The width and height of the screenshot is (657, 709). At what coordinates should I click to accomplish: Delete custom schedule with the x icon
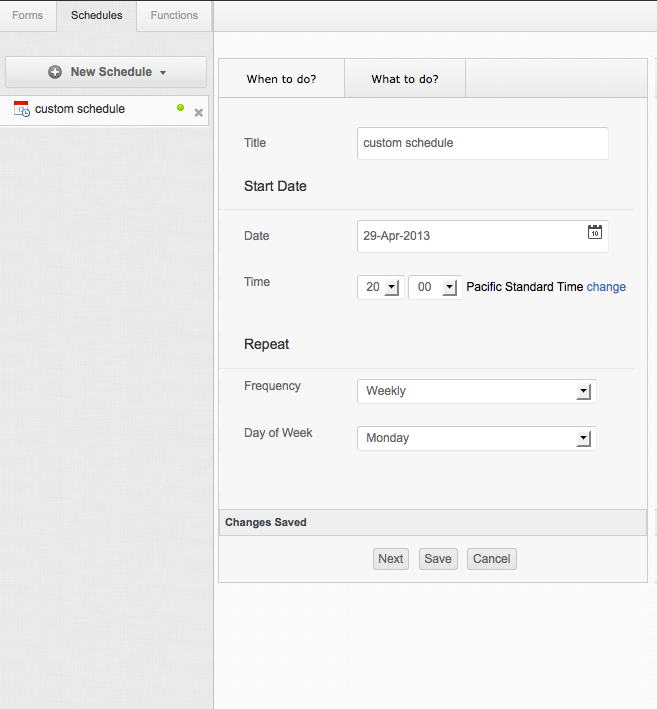198,113
